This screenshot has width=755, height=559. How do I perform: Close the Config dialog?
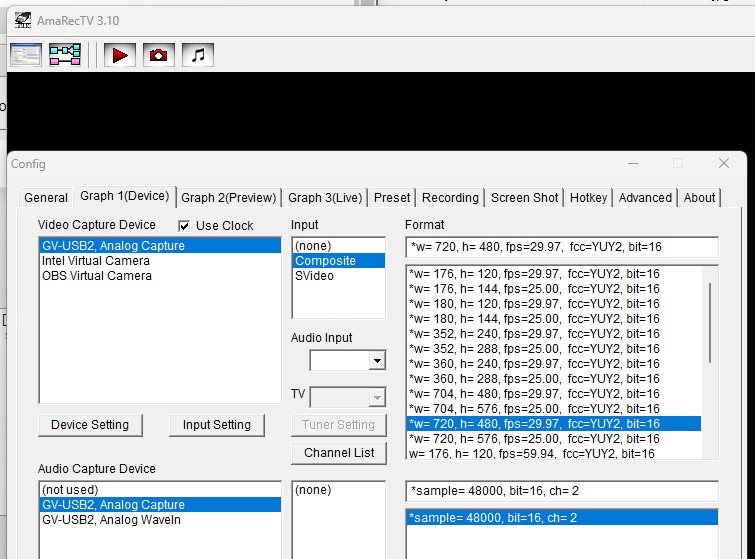724,163
